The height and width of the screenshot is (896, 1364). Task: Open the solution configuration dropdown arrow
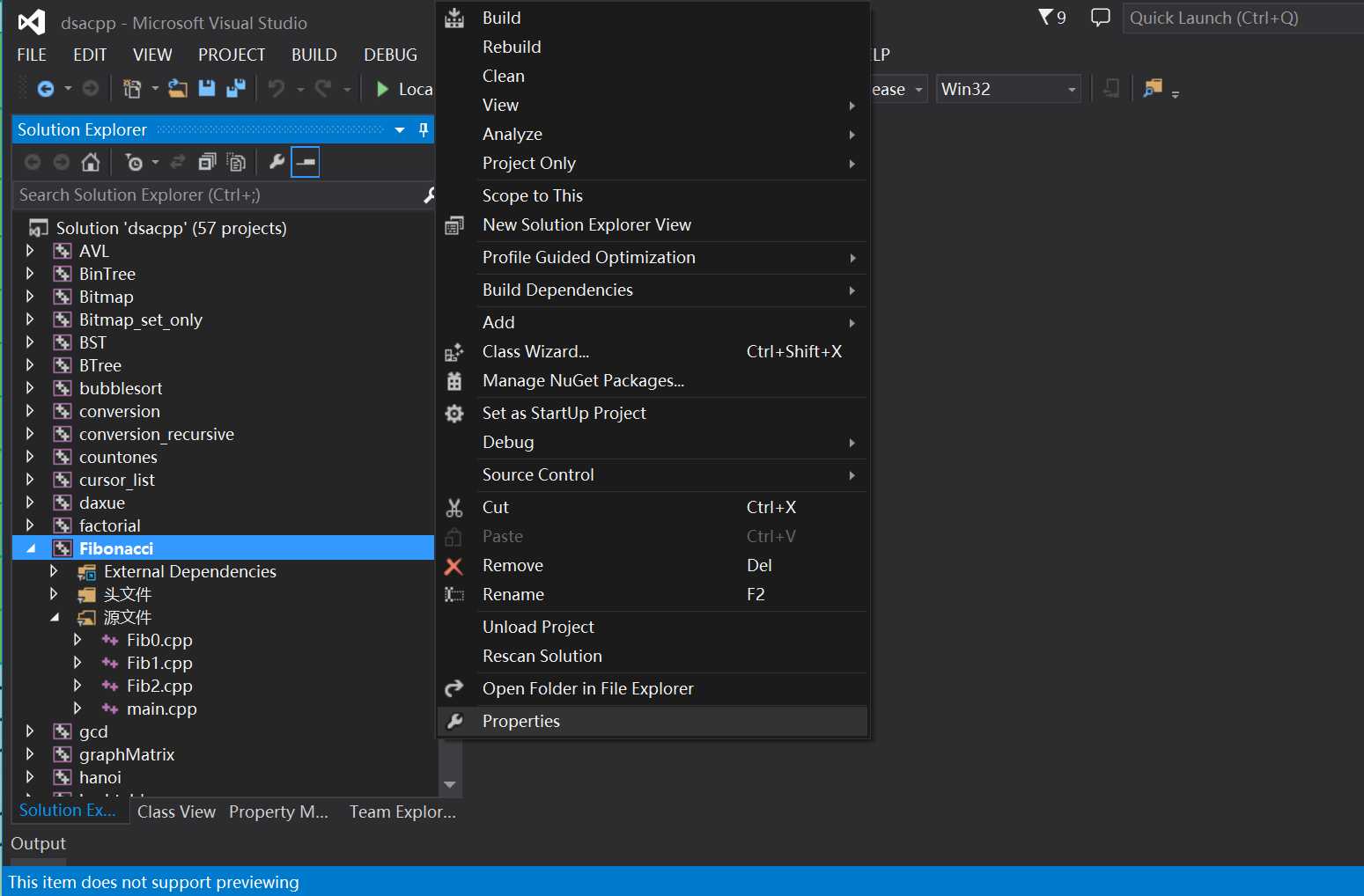coord(918,90)
